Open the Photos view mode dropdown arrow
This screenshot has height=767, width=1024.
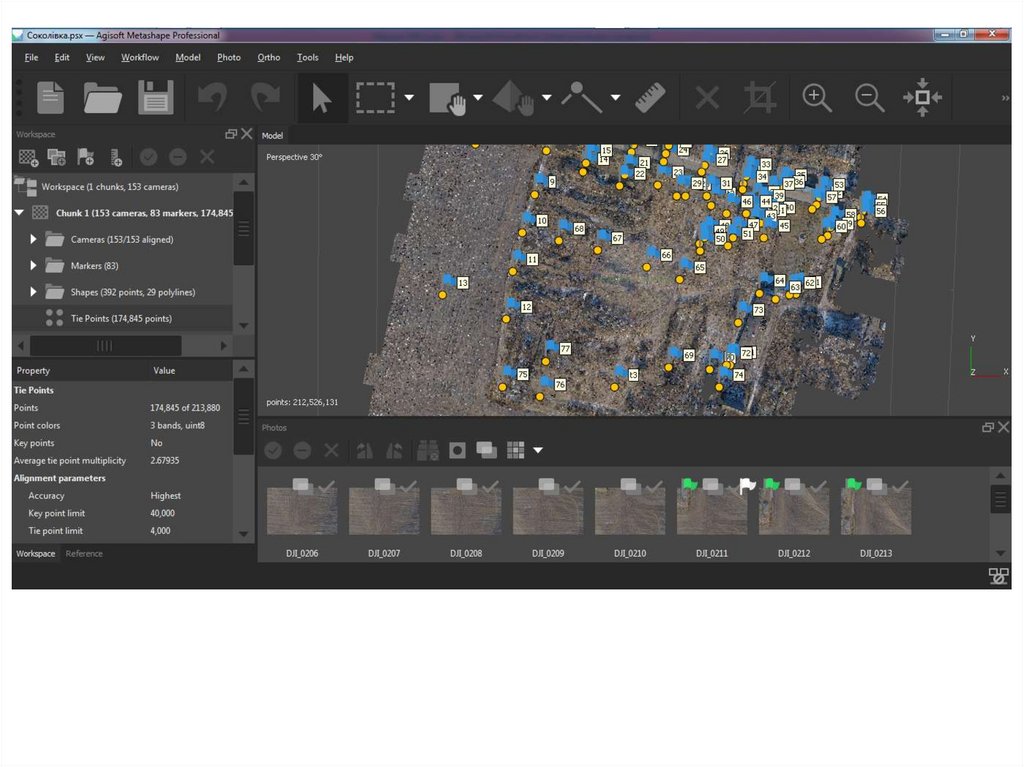[x=538, y=450]
